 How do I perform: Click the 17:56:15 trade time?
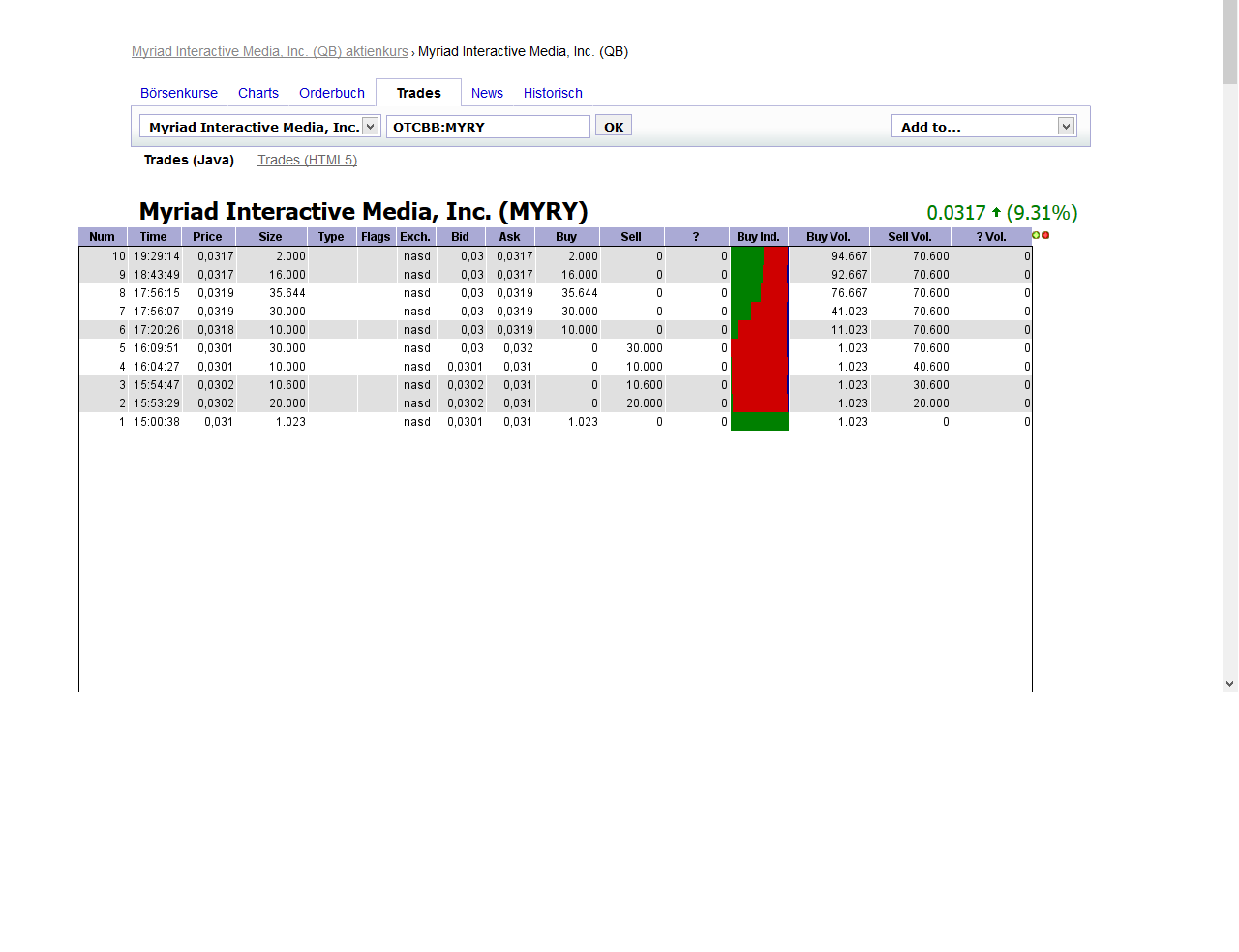click(x=157, y=293)
